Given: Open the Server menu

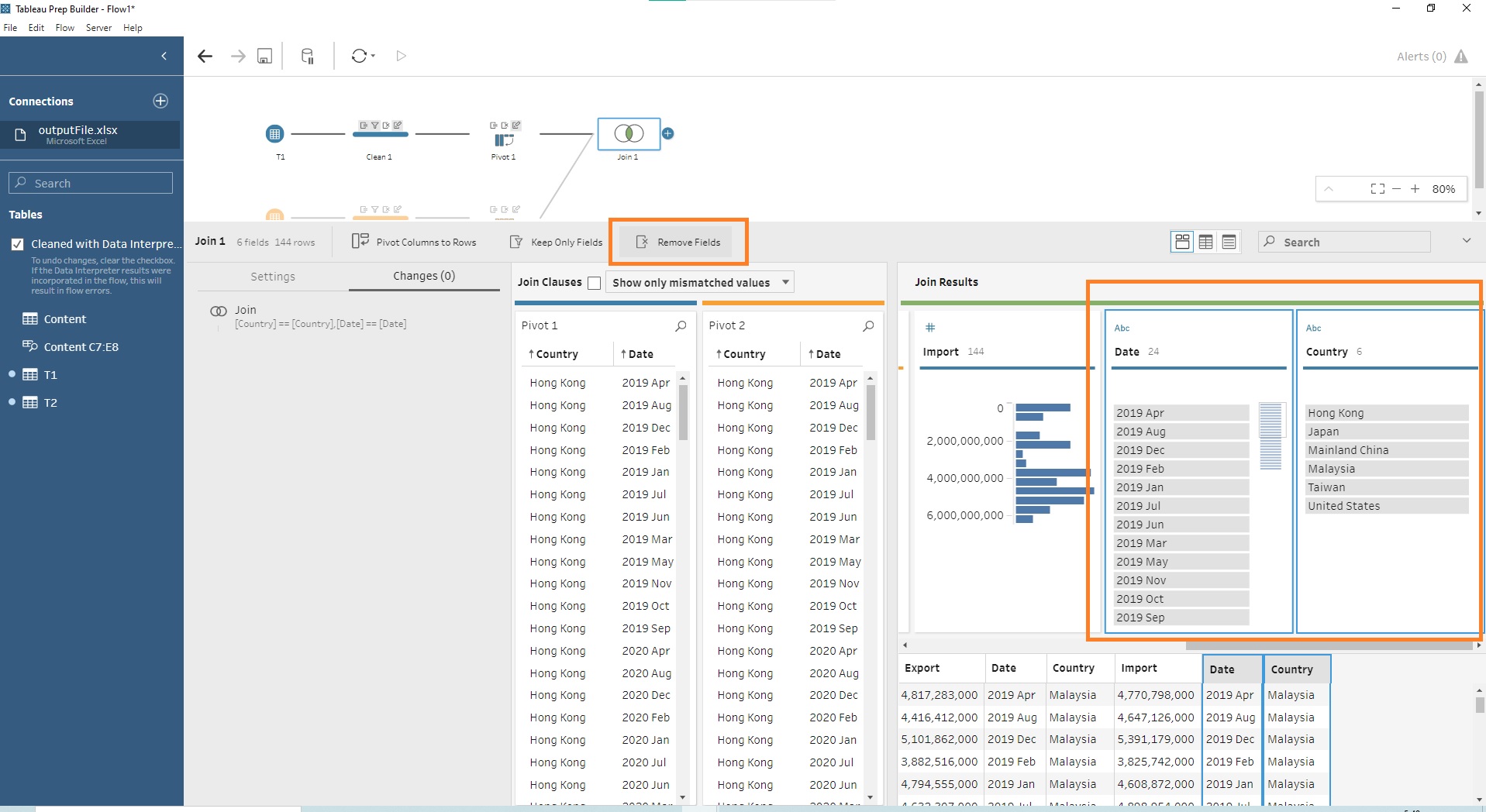Looking at the screenshot, I should click(98, 28).
